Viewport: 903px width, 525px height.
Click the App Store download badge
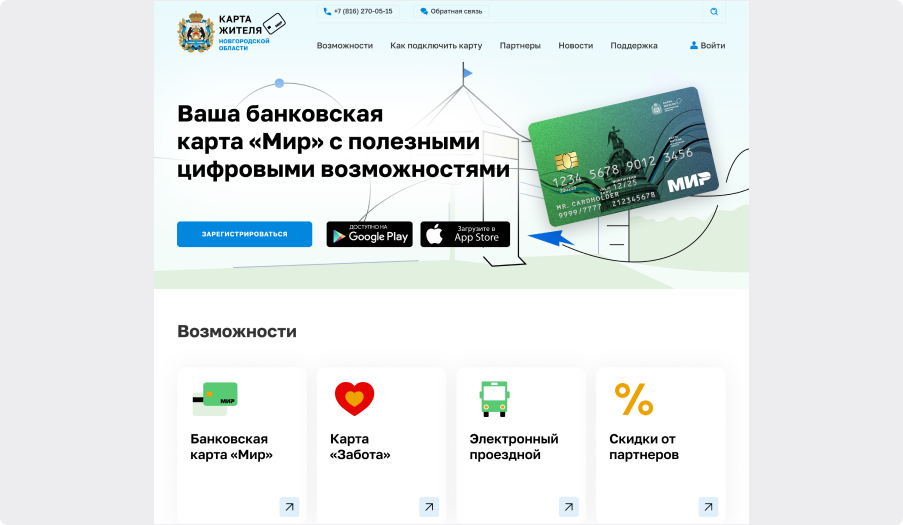pyautogui.click(x=465, y=234)
